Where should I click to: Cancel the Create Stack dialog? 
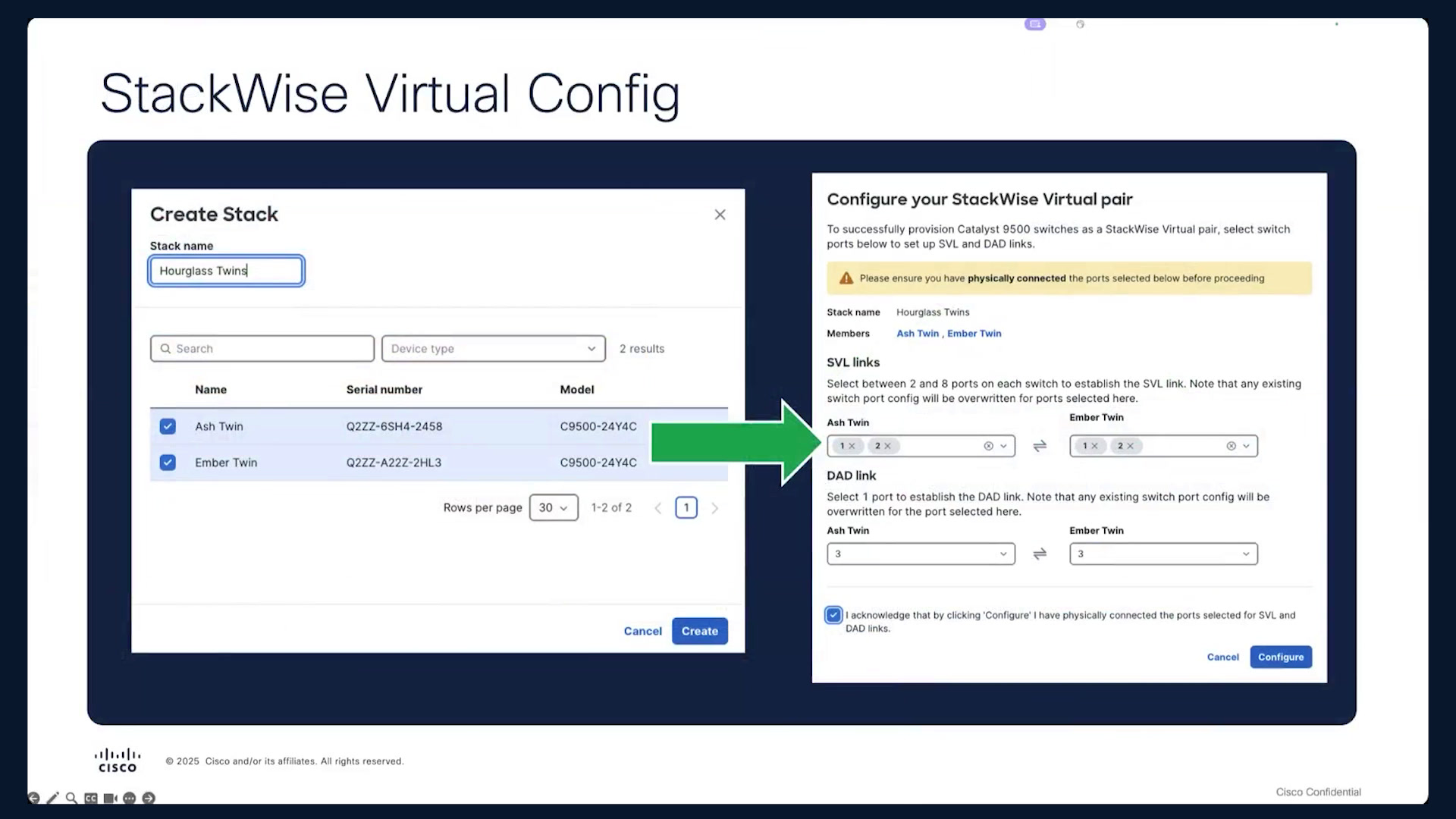642,631
